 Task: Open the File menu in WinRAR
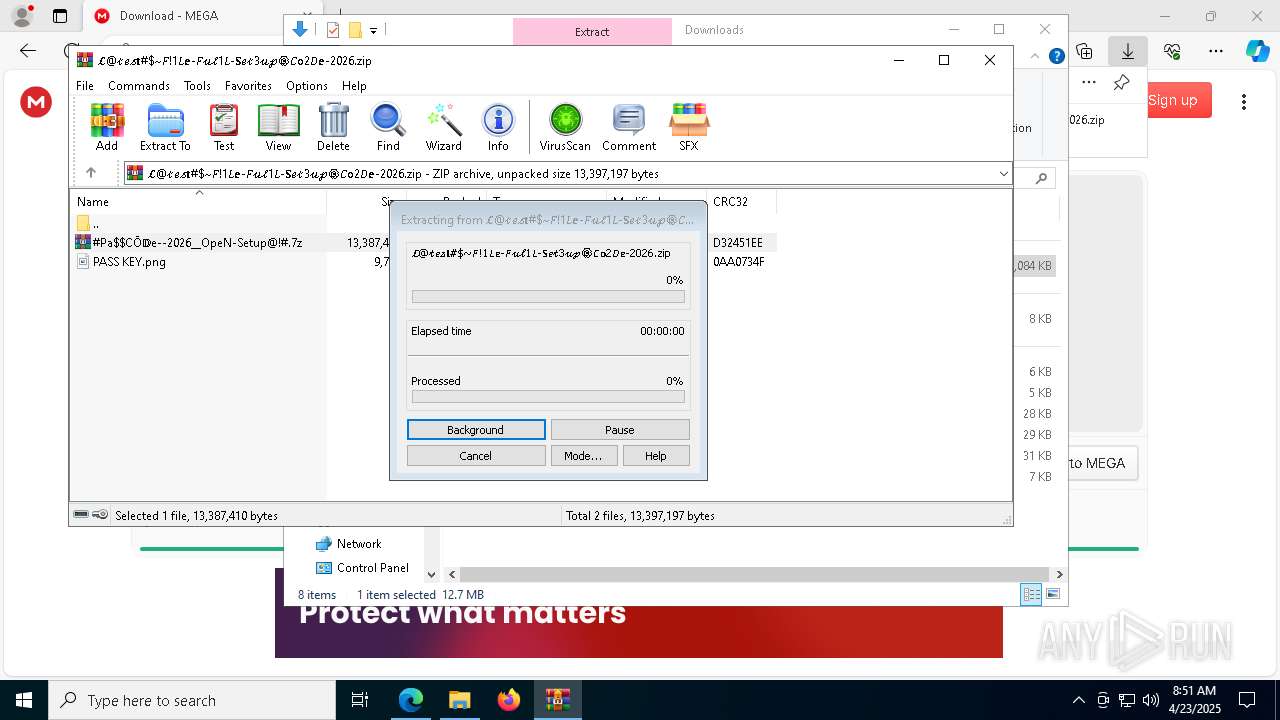85,86
